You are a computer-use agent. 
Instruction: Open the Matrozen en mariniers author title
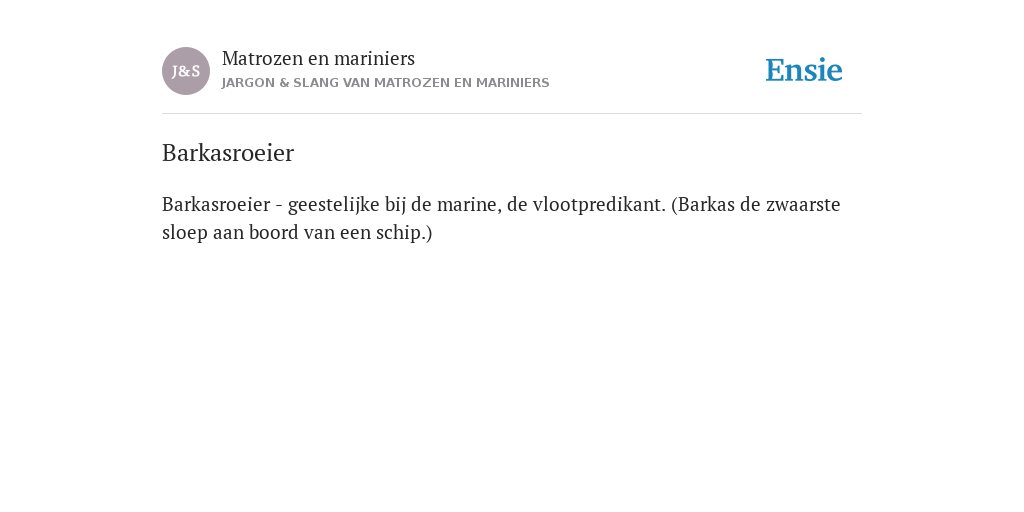(x=318, y=58)
